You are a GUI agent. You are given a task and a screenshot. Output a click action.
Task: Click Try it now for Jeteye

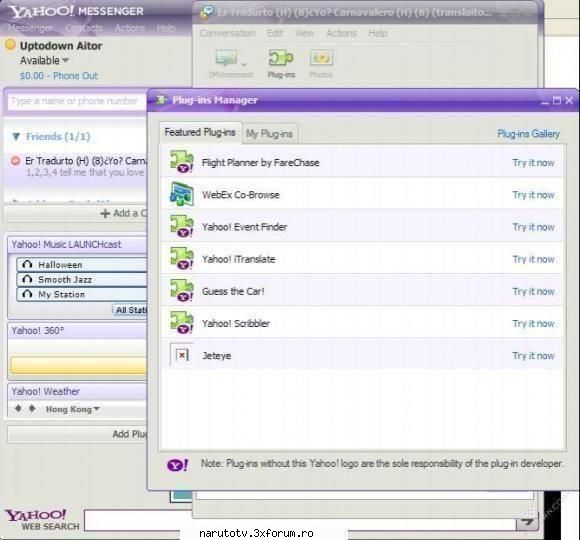pyautogui.click(x=533, y=356)
